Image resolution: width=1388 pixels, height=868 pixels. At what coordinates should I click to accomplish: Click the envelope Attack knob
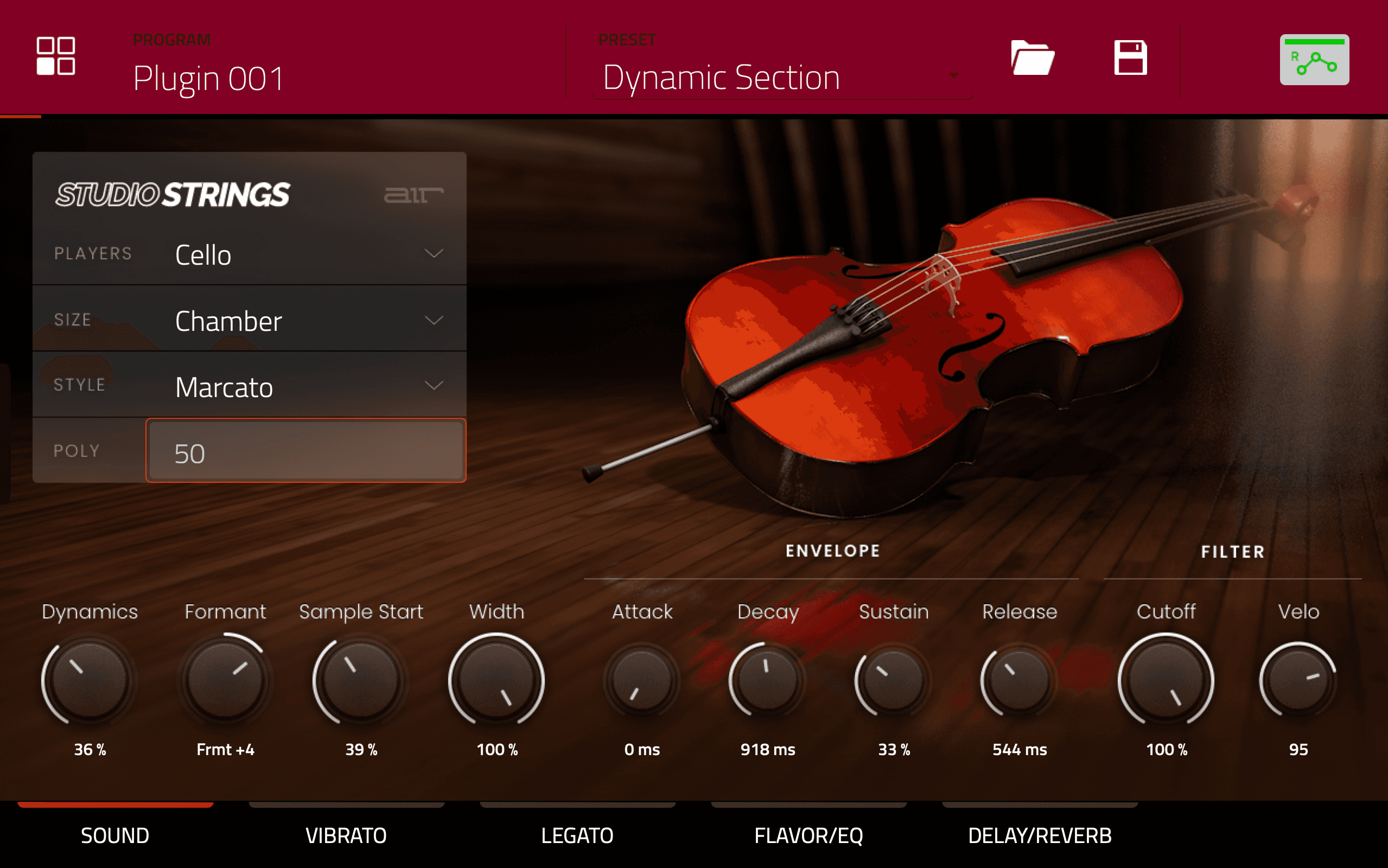coord(642,680)
